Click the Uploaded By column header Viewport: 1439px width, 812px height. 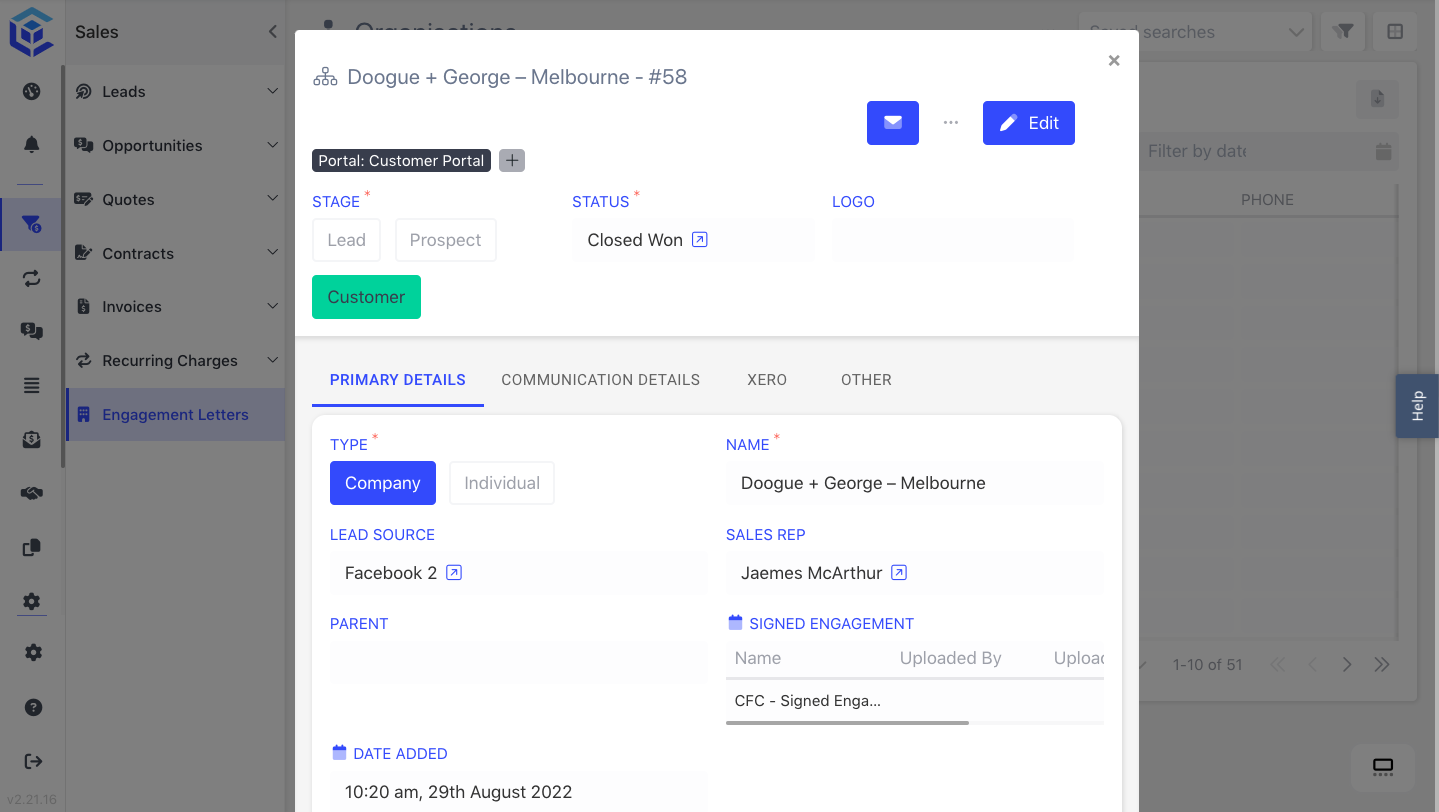click(951, 658)
